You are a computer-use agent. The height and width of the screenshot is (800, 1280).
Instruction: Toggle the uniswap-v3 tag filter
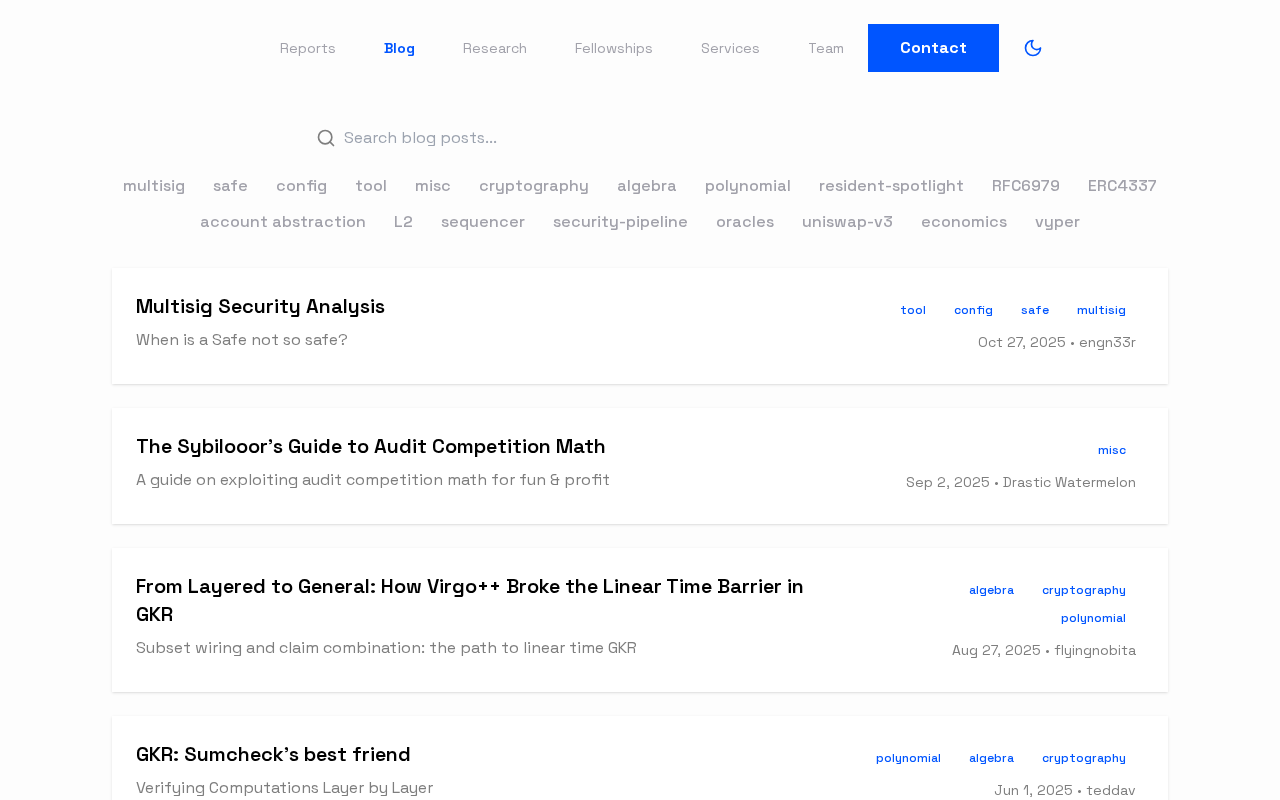point(847,222)
